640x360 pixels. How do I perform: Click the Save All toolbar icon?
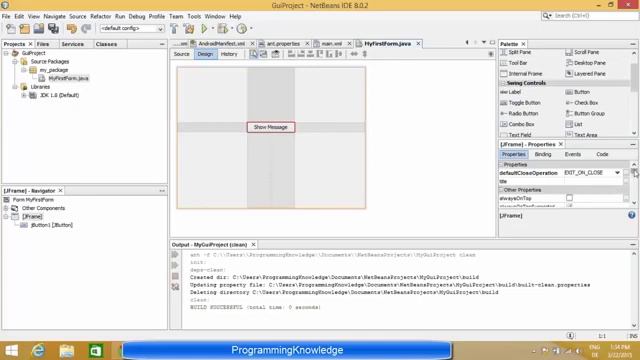(53, 29)
